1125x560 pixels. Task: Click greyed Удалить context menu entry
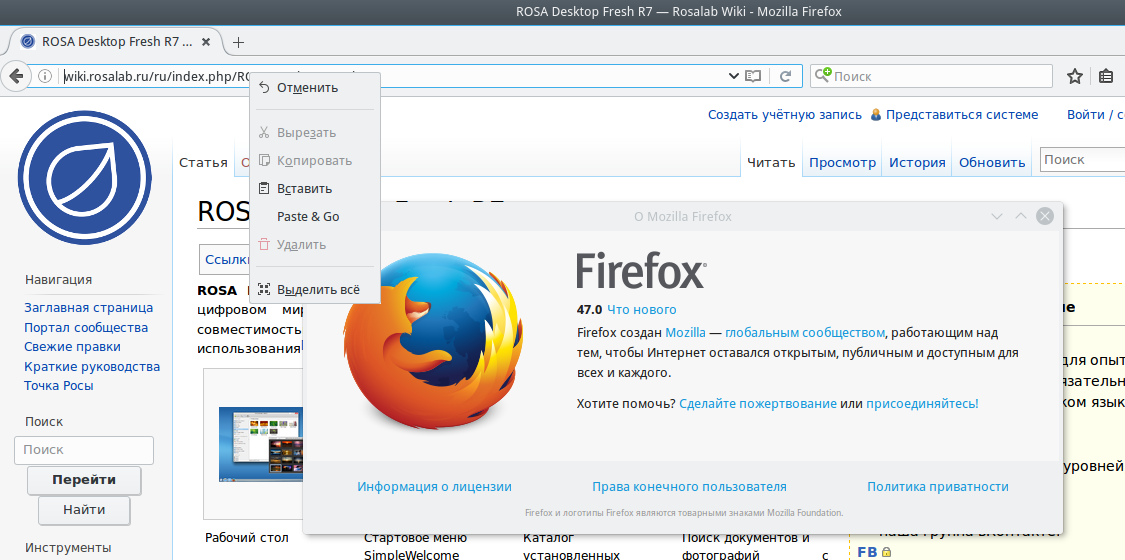click(315, 245)
